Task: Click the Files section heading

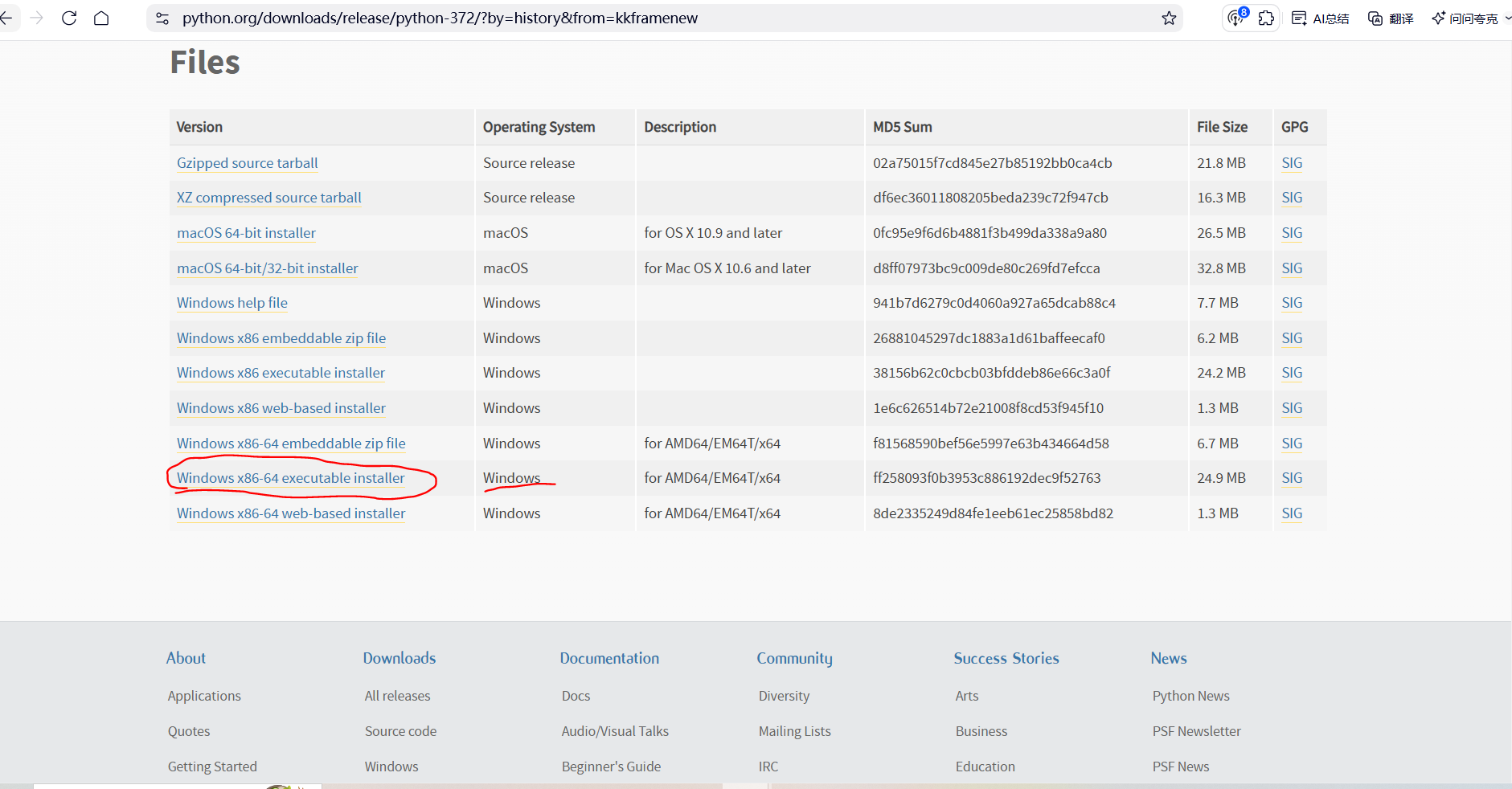Action: tap(205, 62)
